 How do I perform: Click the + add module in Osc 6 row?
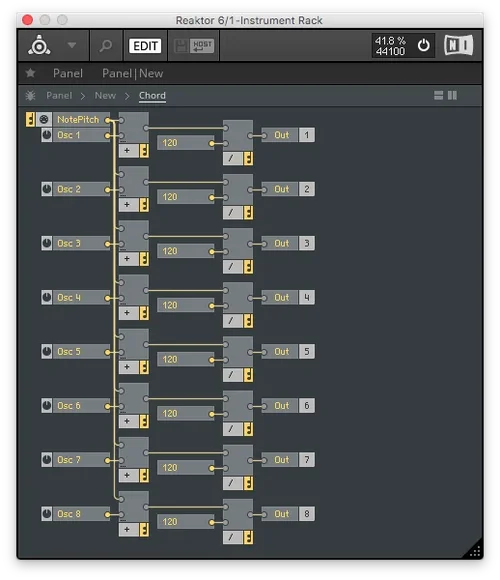coord(134,406)
